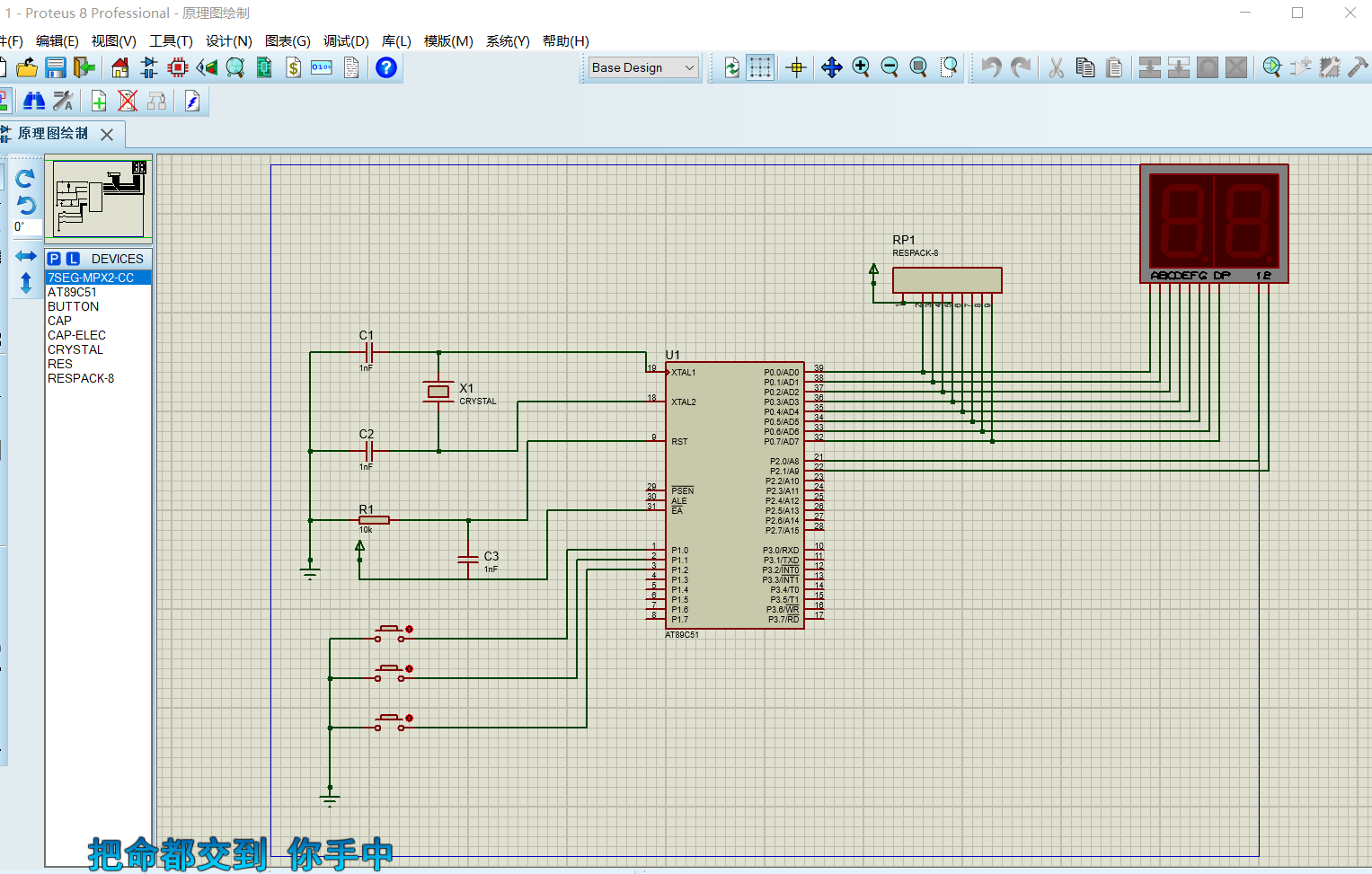The image size is (1372, 874).
Task: Select AT89C51 in device list
Action: point(98,292)
